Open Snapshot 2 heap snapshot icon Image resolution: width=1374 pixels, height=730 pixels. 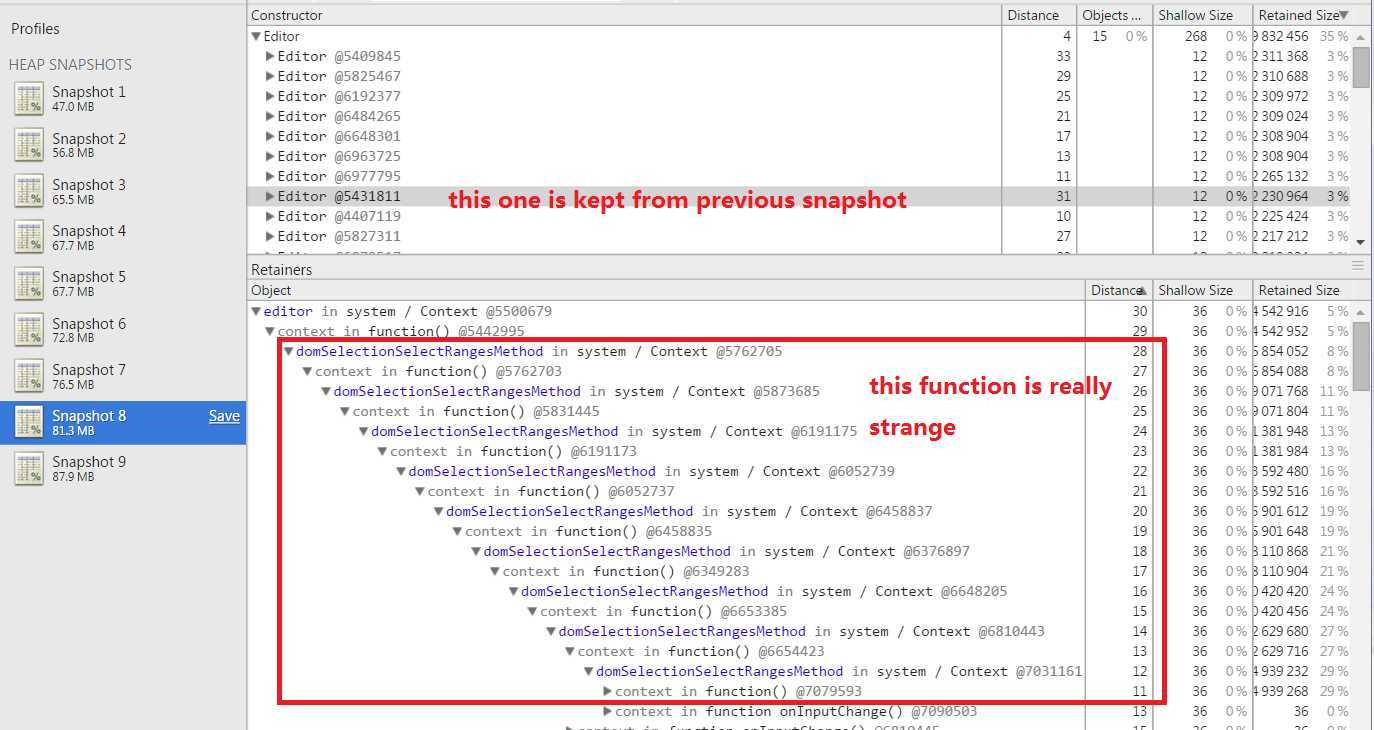coord(29,145)
